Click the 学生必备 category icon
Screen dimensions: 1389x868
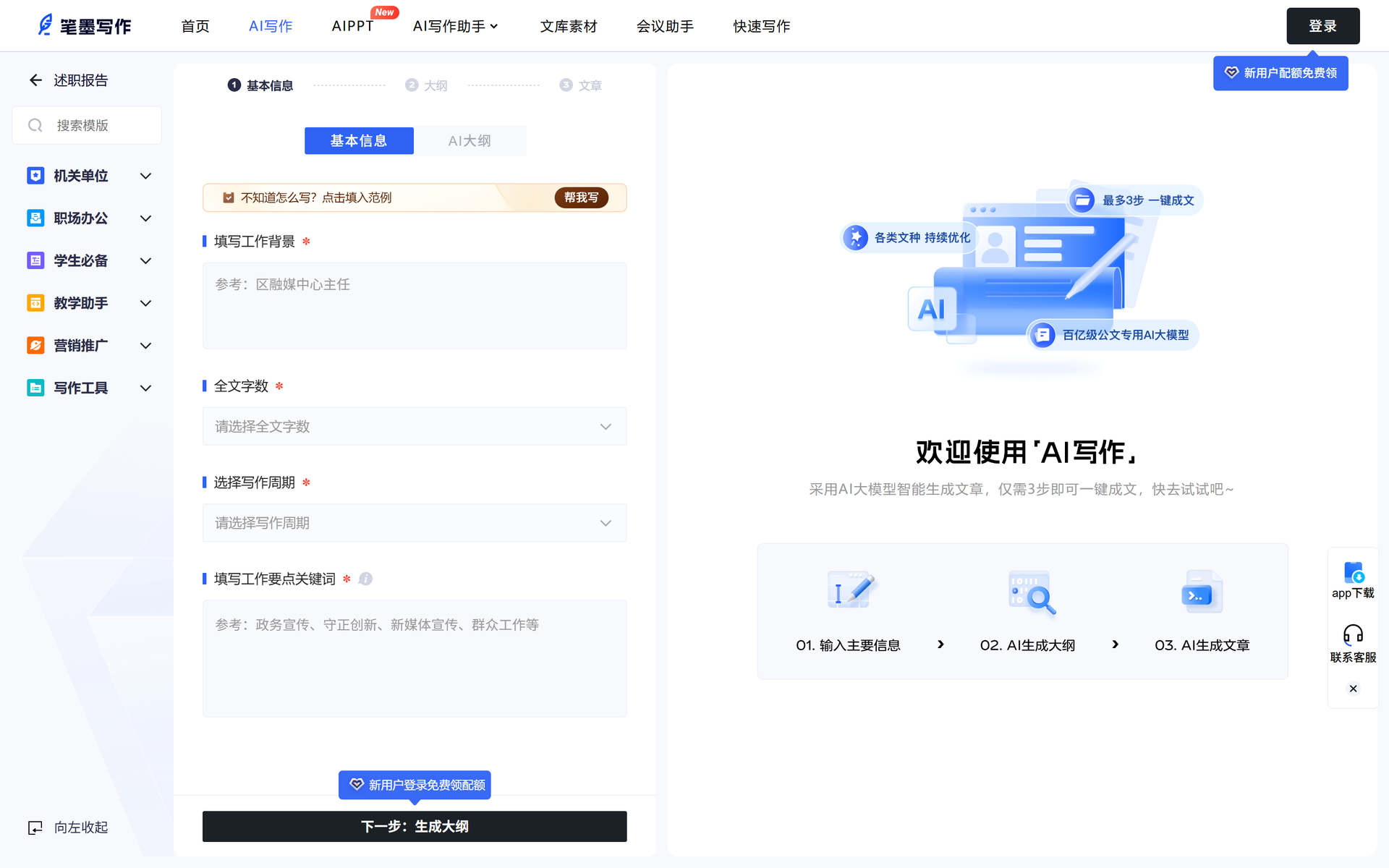click(x=35, y=260)
